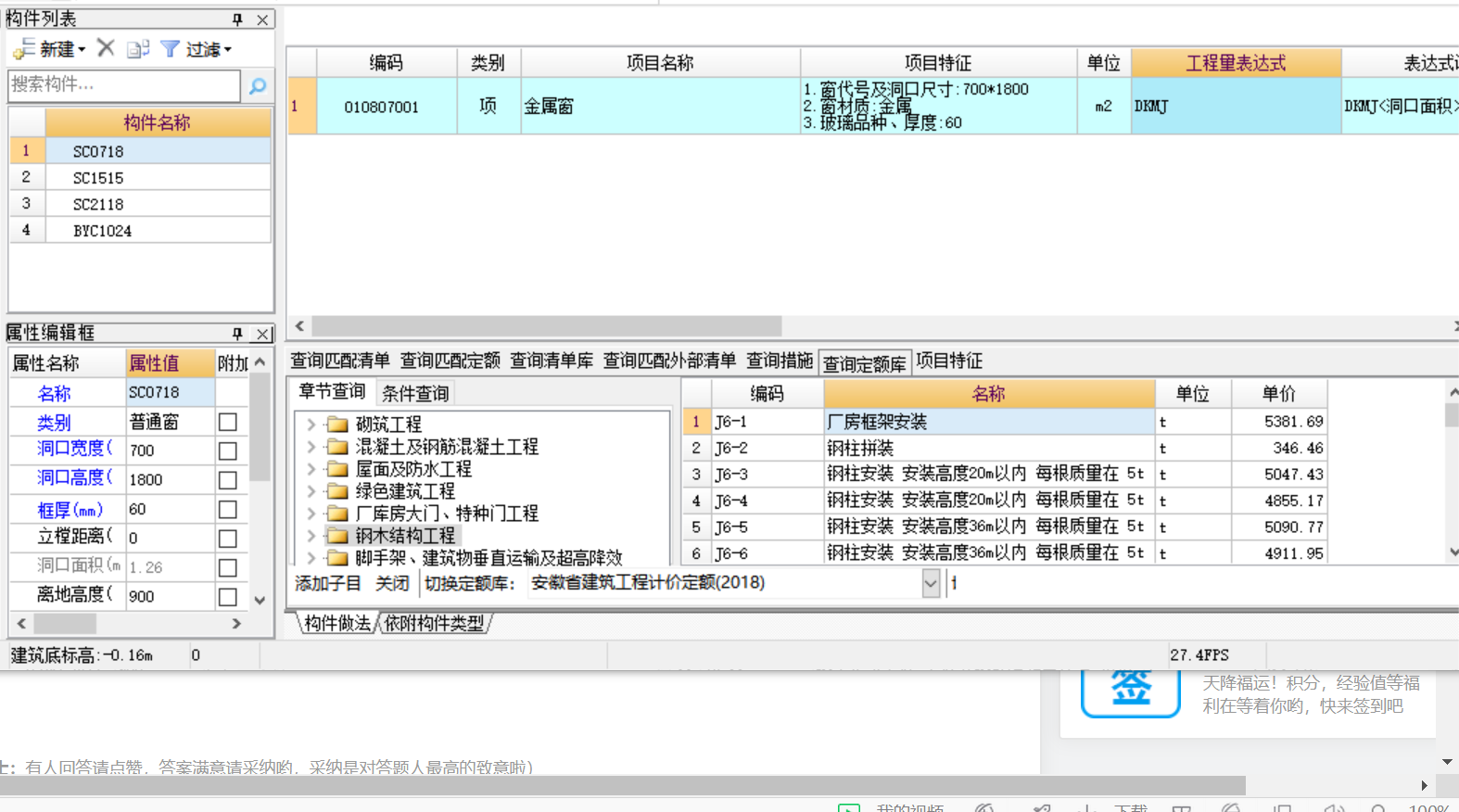Click the left scroll arrow under the 金属窗 table

pos(299,326)
